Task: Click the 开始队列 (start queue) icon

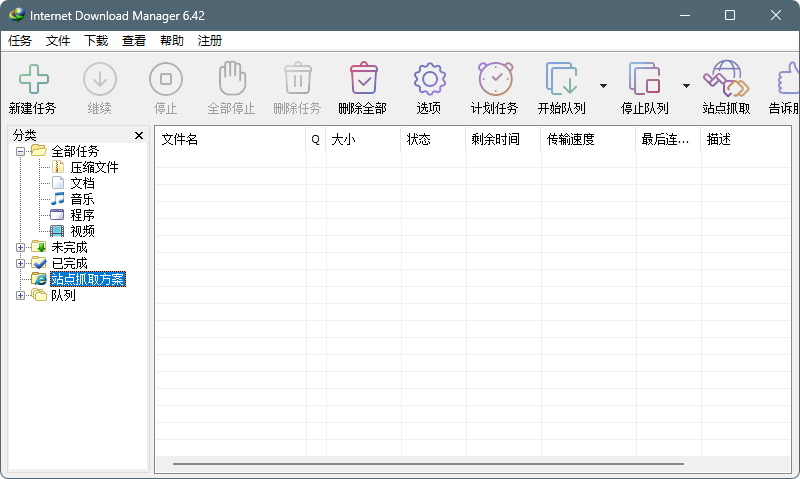Action: pyautogui.click(x=562, y=80)
